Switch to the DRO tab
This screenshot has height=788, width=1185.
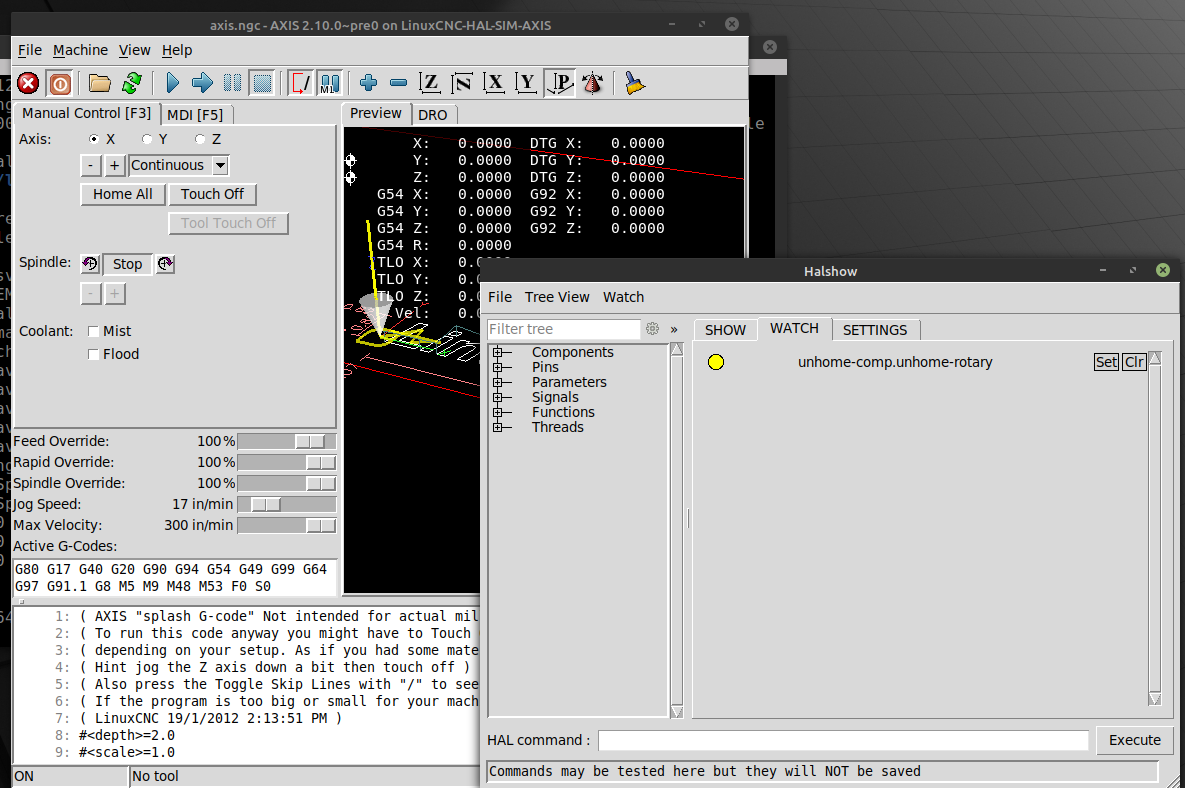(432, 115)
